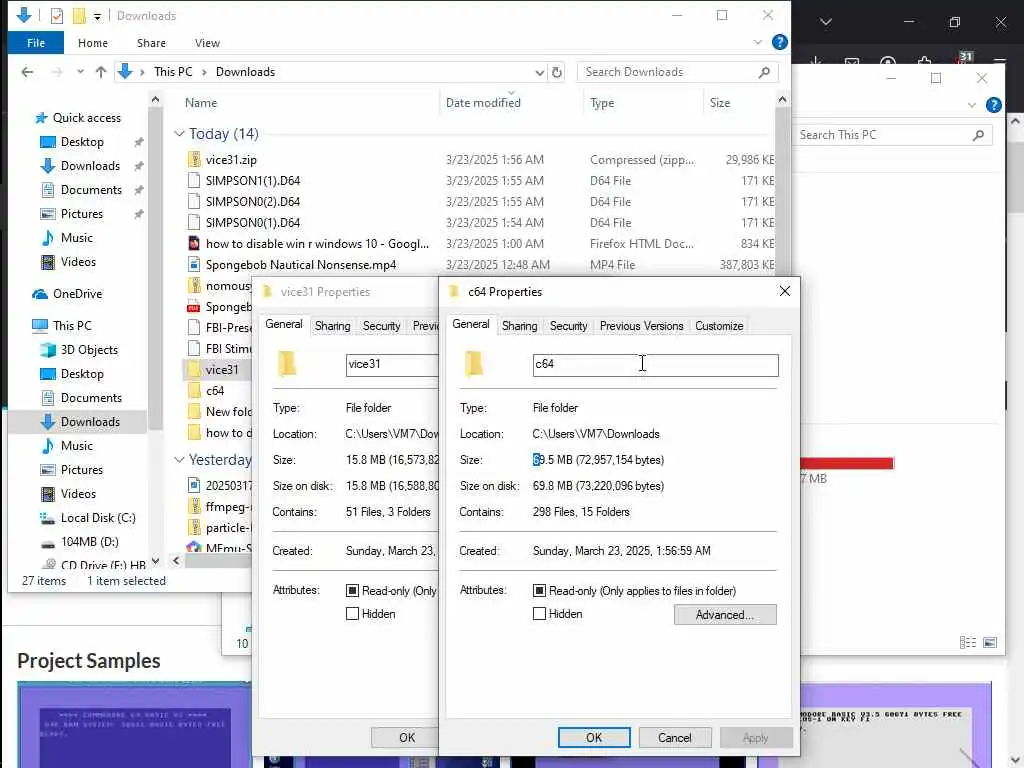Viewport: 1024px width, 768px height.
Task: Open the View ribbon tab
Action: click(207, 43)
